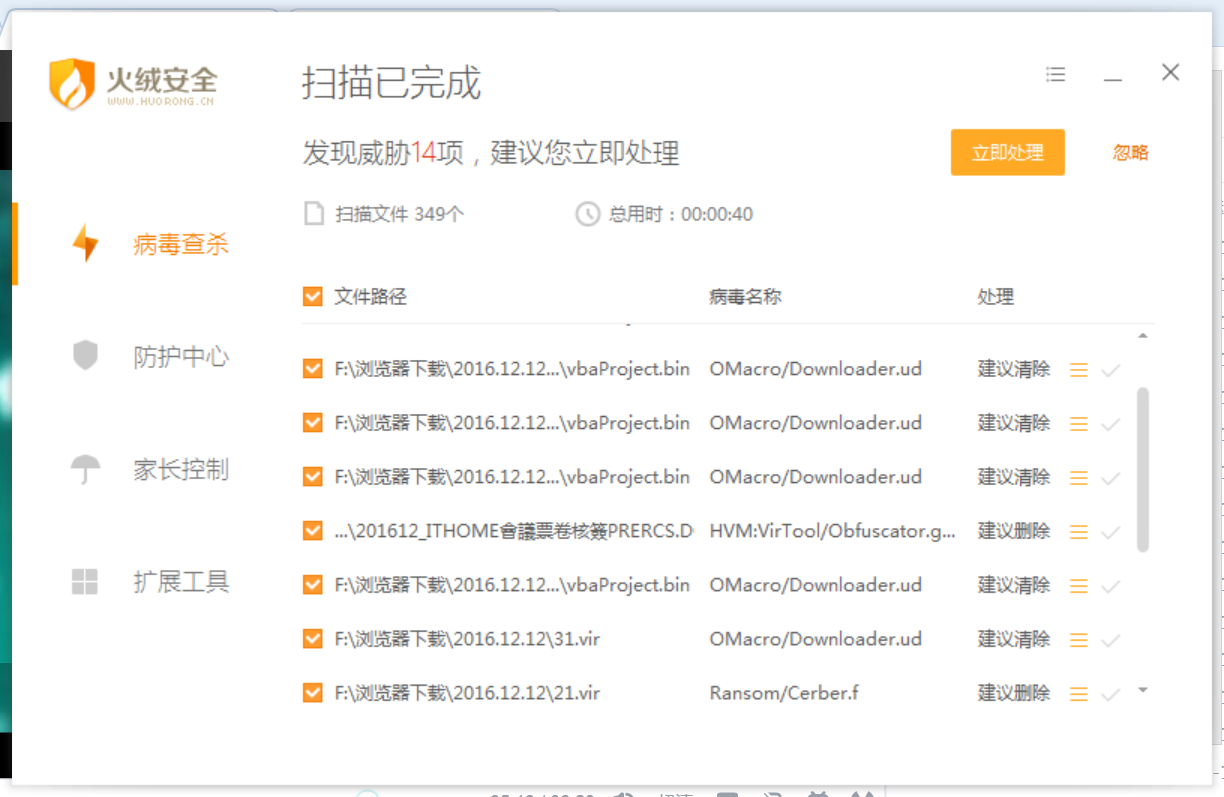Click scroll-down arrow of threat list
1224x797 pixels.
click(1143, 690)
